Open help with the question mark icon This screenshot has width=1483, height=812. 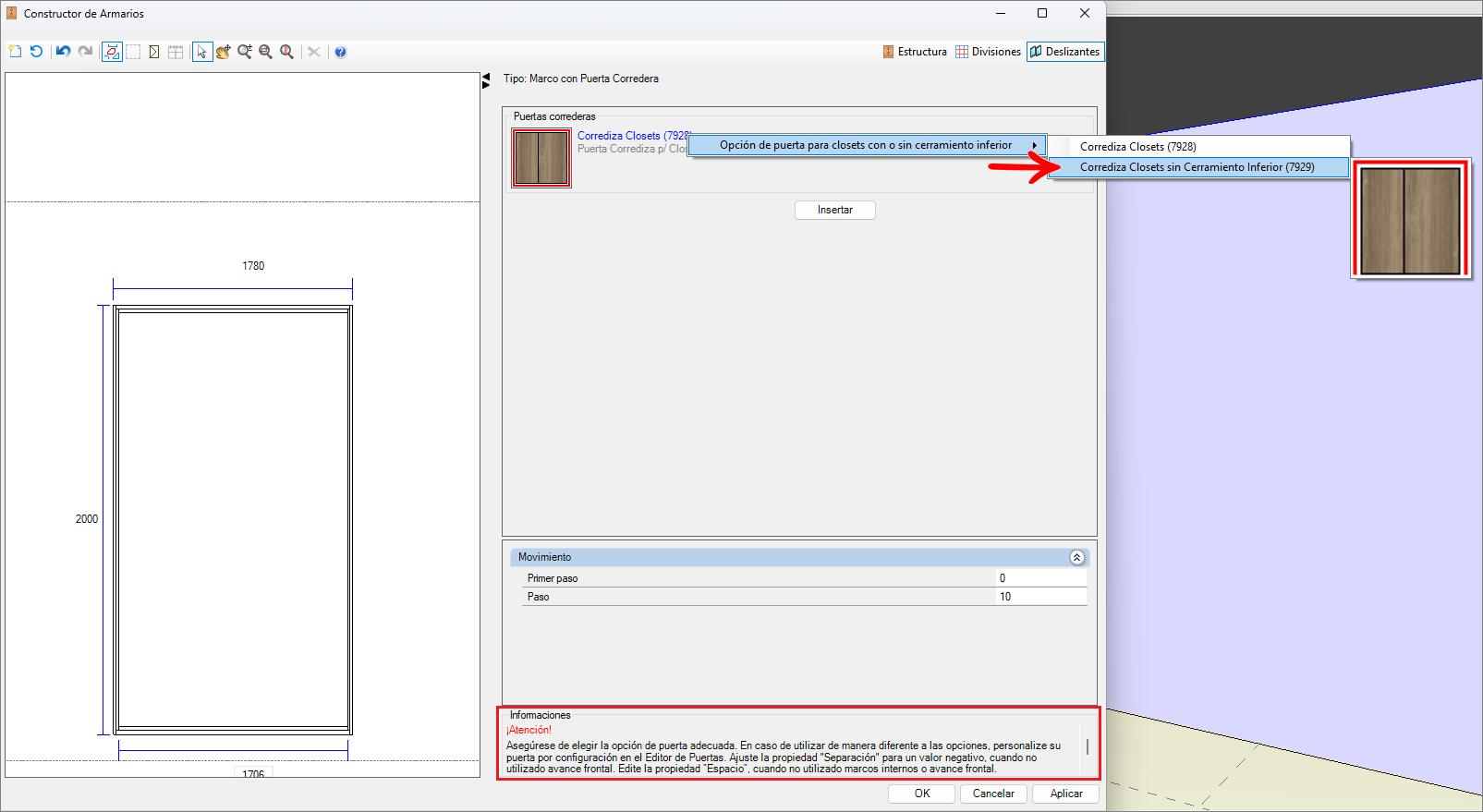pos(340,52)
